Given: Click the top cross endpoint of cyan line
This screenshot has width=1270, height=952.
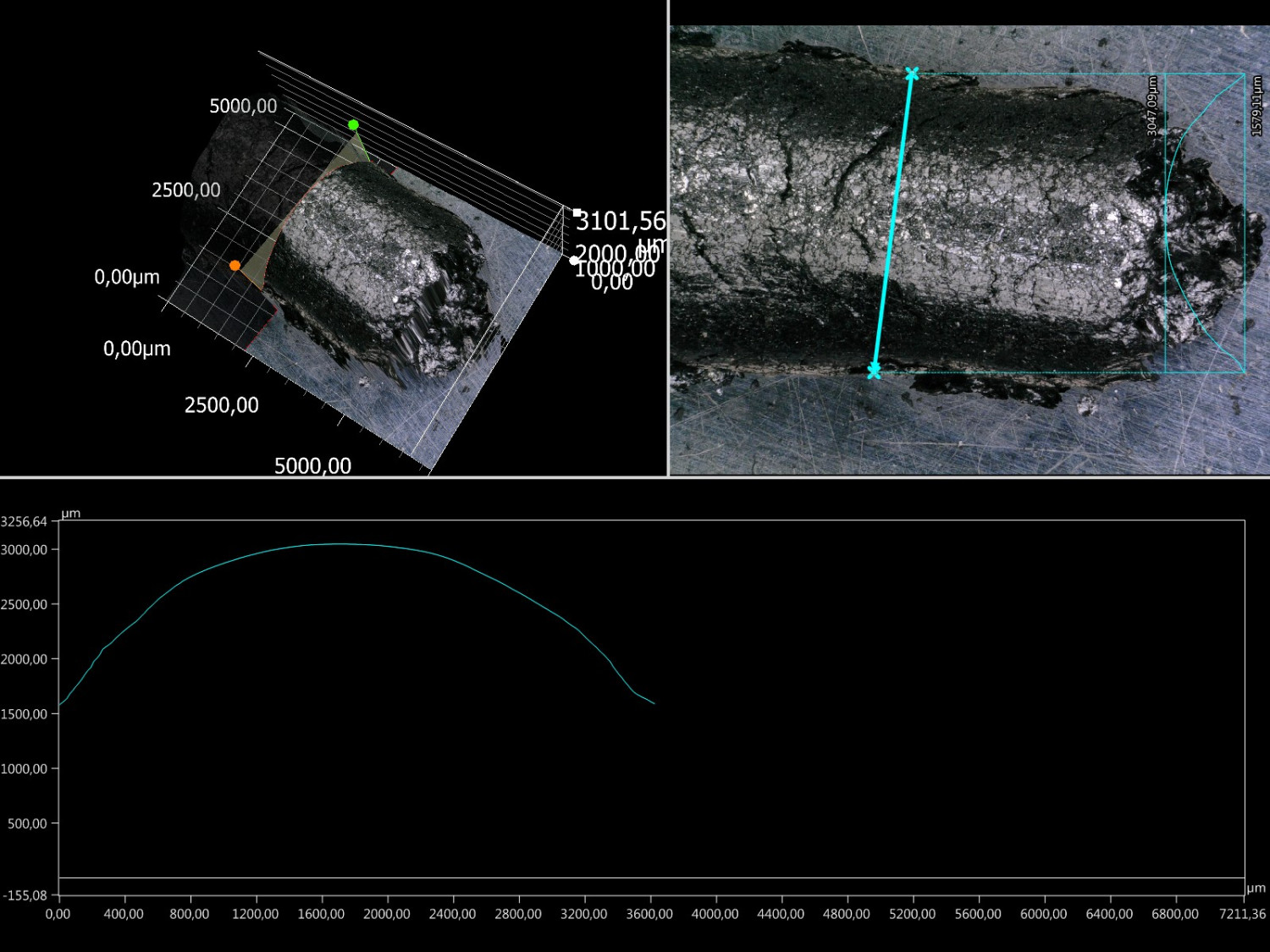Looking at the screenshot, I should point(911,74).
